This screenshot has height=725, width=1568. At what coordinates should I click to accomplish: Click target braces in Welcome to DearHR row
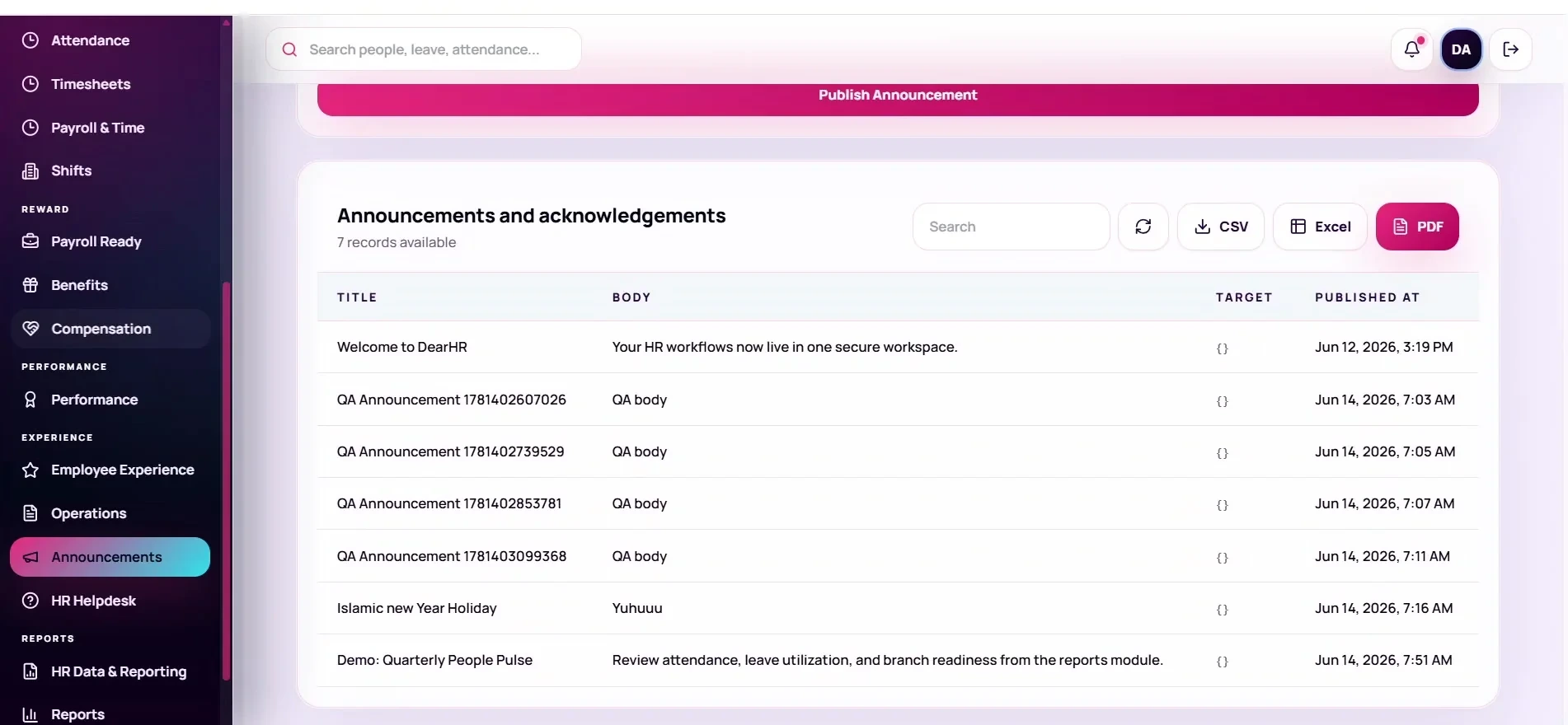coord(1223,348)
